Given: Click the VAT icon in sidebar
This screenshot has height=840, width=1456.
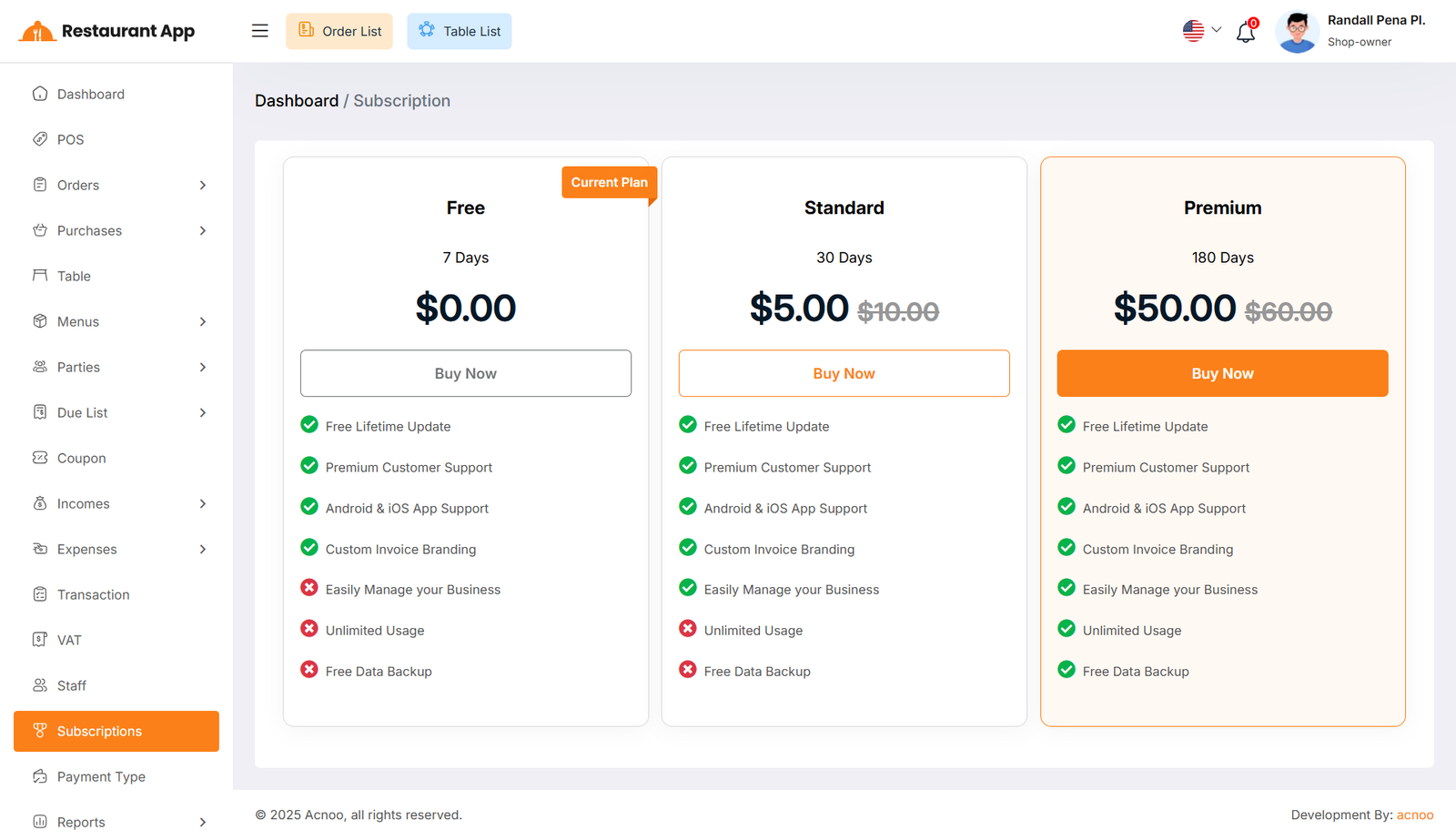Looking at the screenshot, I should click(40, 640).
